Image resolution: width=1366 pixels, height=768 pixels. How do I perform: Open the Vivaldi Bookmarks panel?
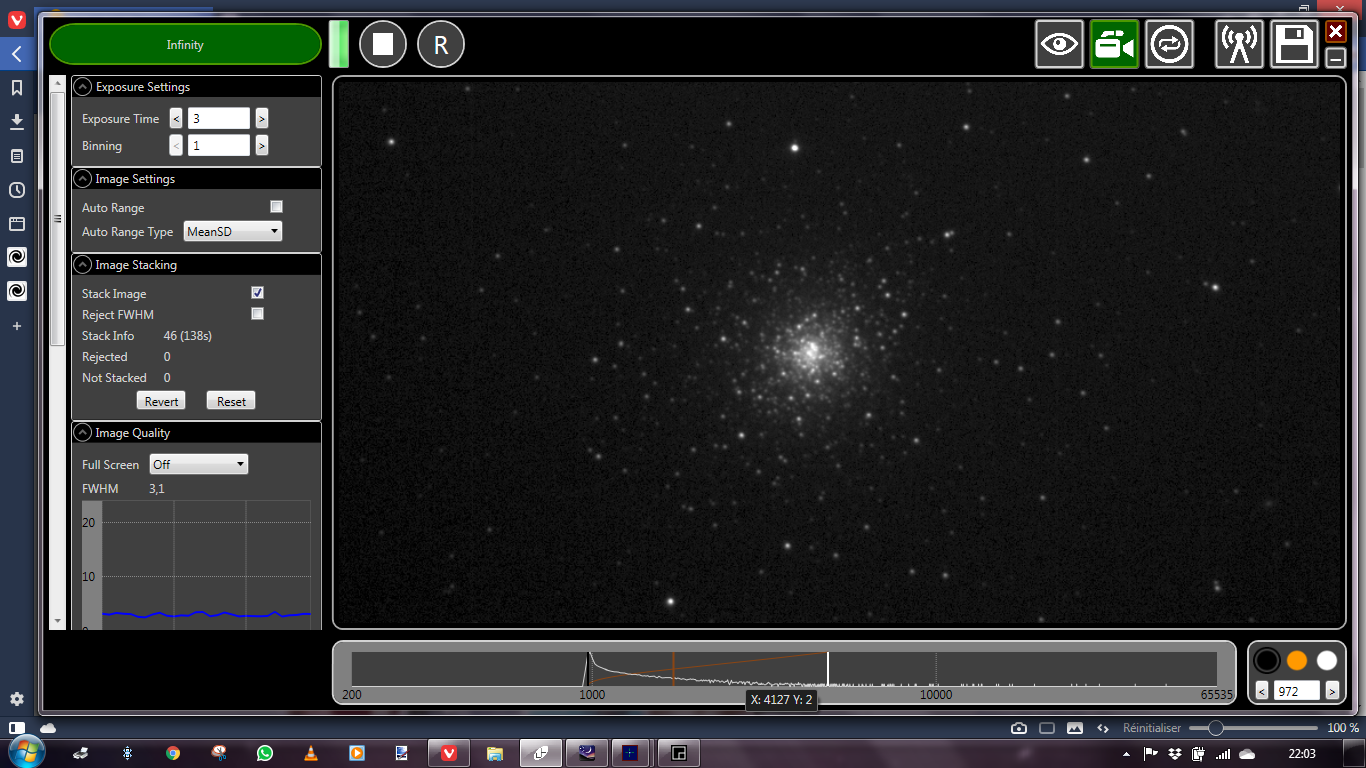tap(17, 88)
